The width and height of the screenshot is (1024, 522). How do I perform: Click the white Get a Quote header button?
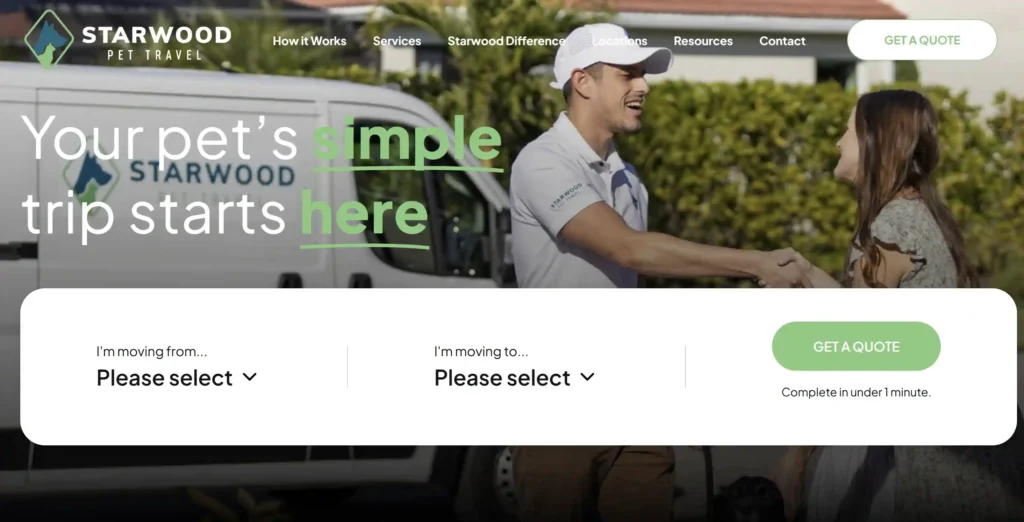(922, 40)
